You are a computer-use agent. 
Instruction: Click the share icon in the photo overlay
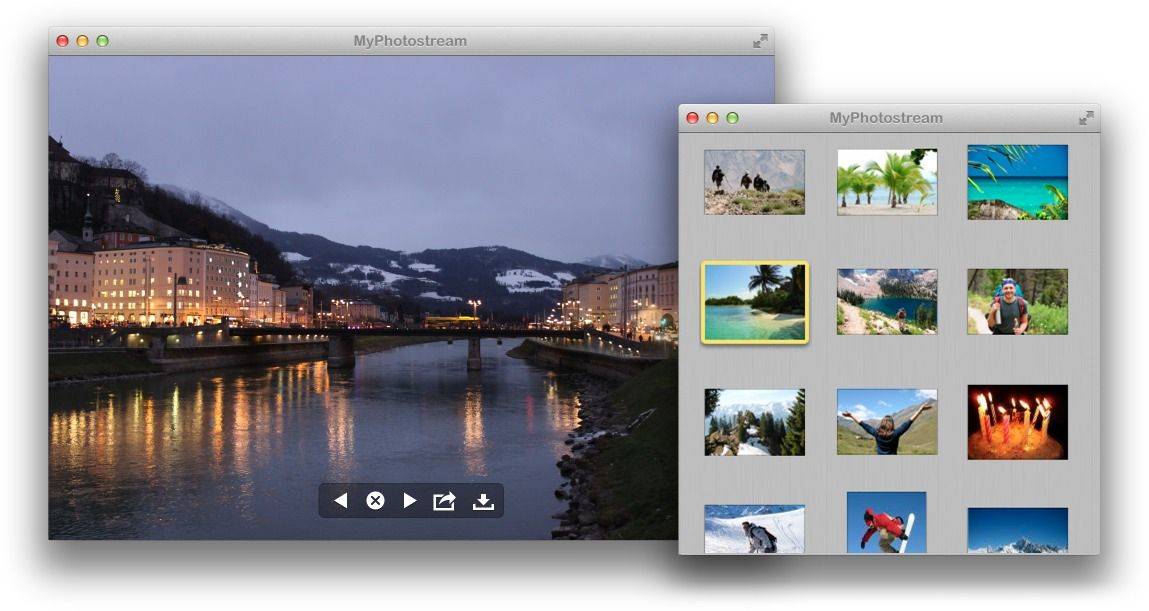click(x=444, y=501)
